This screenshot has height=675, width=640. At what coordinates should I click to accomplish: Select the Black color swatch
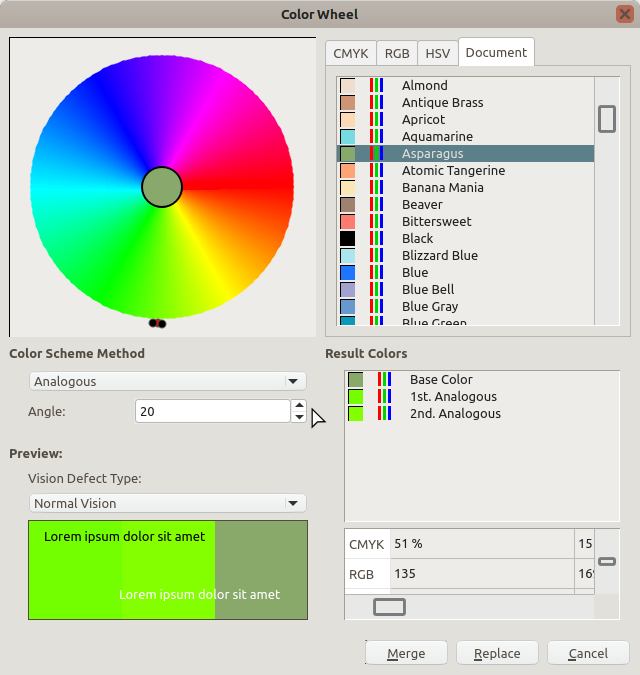coord(417,239)
